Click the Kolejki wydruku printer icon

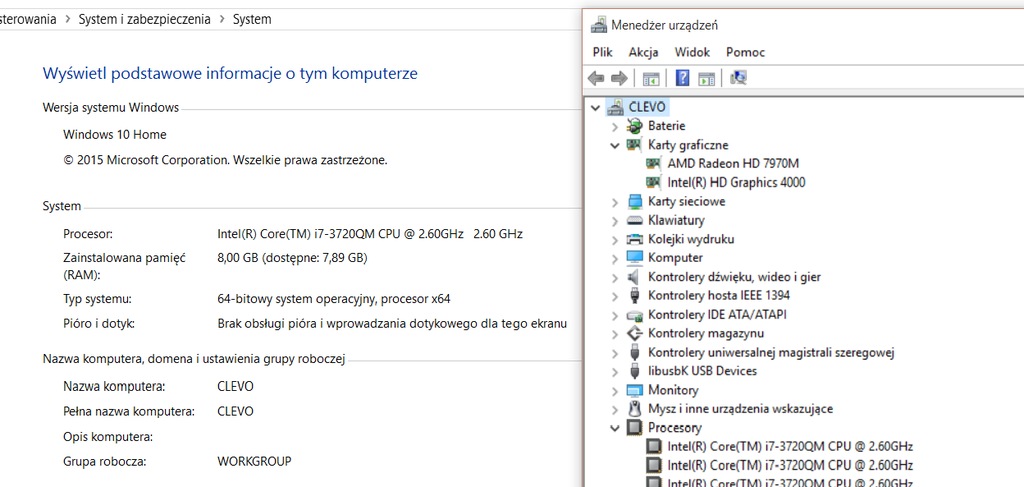(634, 239)
